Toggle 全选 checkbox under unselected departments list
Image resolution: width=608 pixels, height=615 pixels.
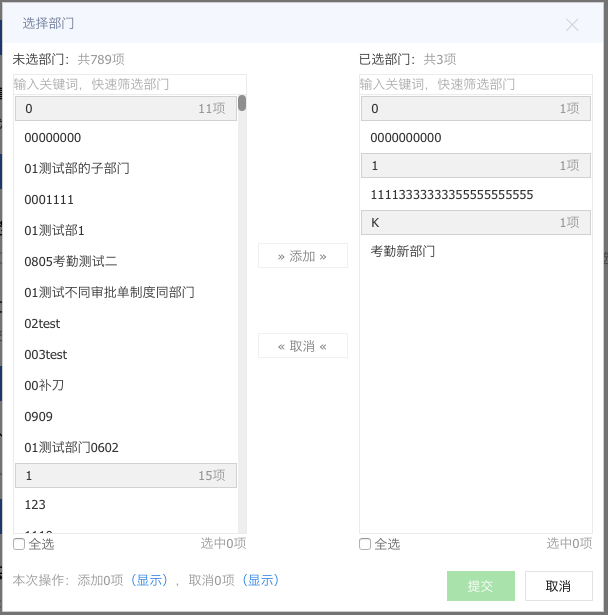coord(19,544)
